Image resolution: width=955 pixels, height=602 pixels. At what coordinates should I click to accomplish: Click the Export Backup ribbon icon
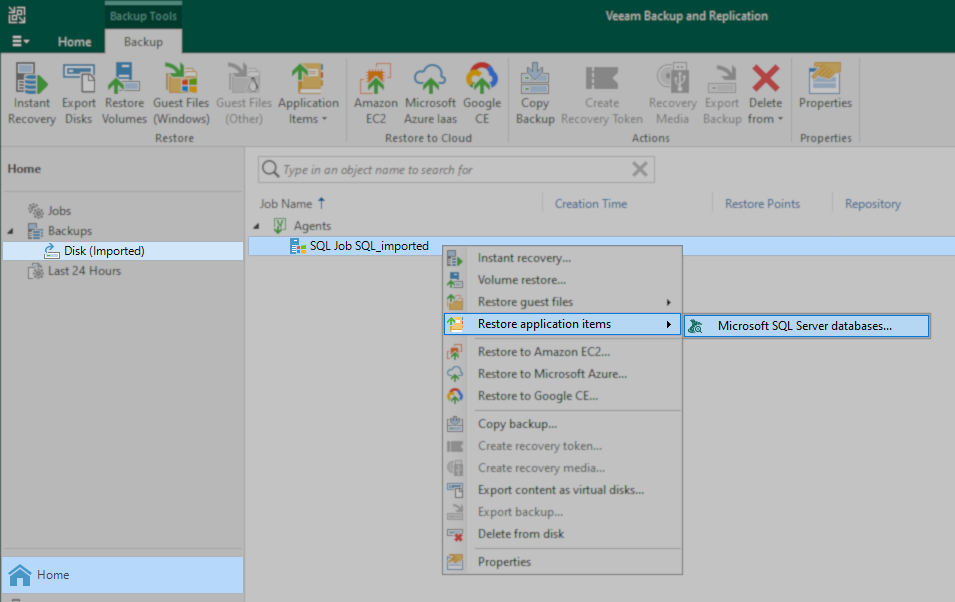pyautogui.click(x=722, y=94)
